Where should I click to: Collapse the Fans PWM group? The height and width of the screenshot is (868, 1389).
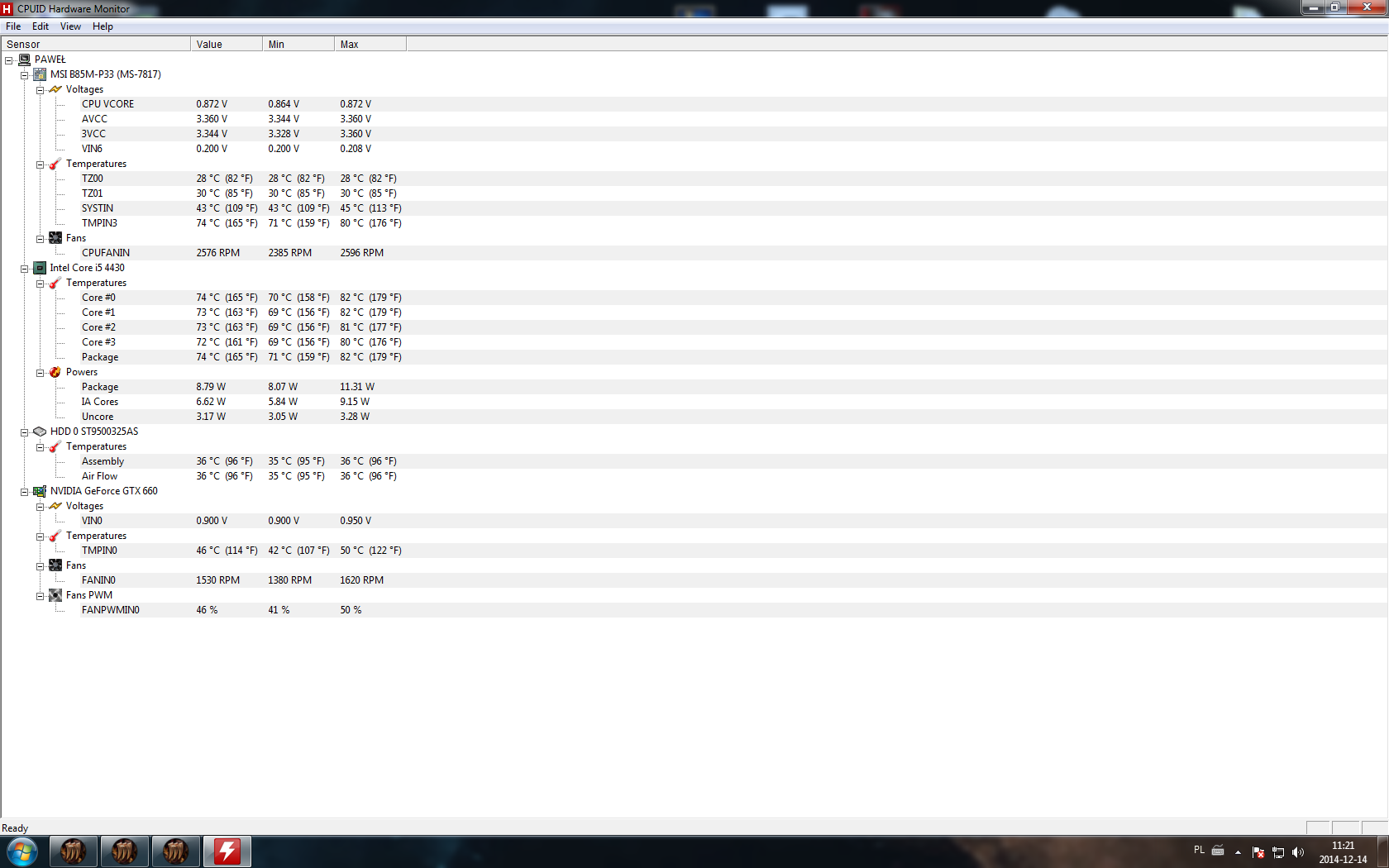pyautogui.click(x=40, y=596)
